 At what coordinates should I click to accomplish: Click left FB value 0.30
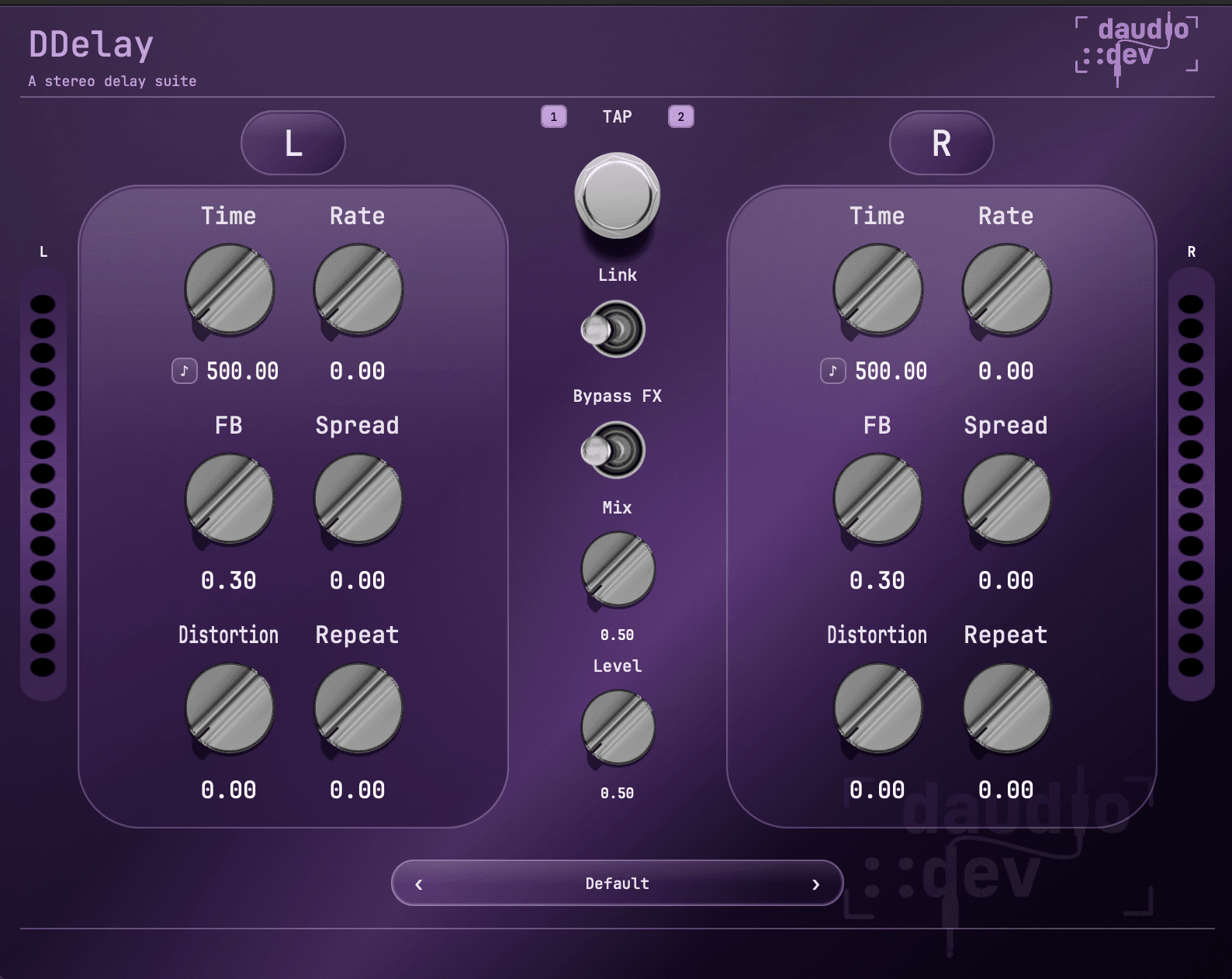pyautogui.click(x=229, y=580)
